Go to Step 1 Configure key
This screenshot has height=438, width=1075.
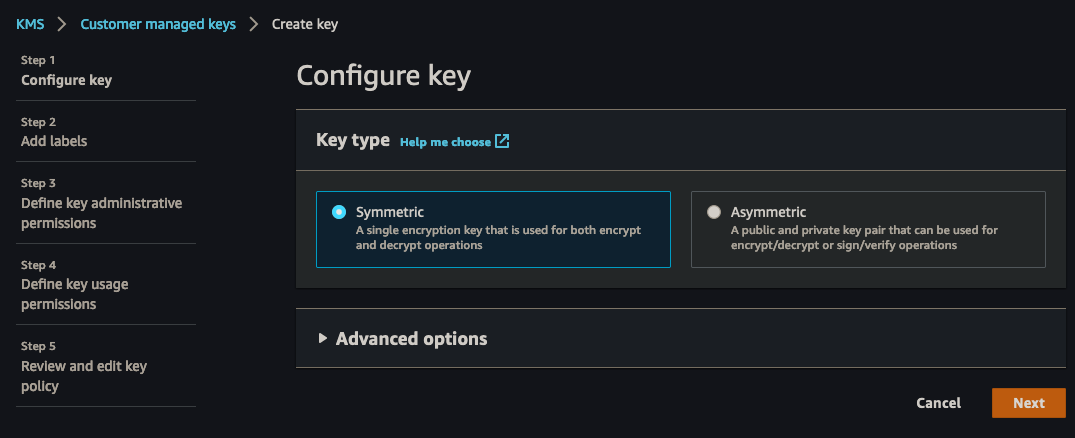(66, 80)
